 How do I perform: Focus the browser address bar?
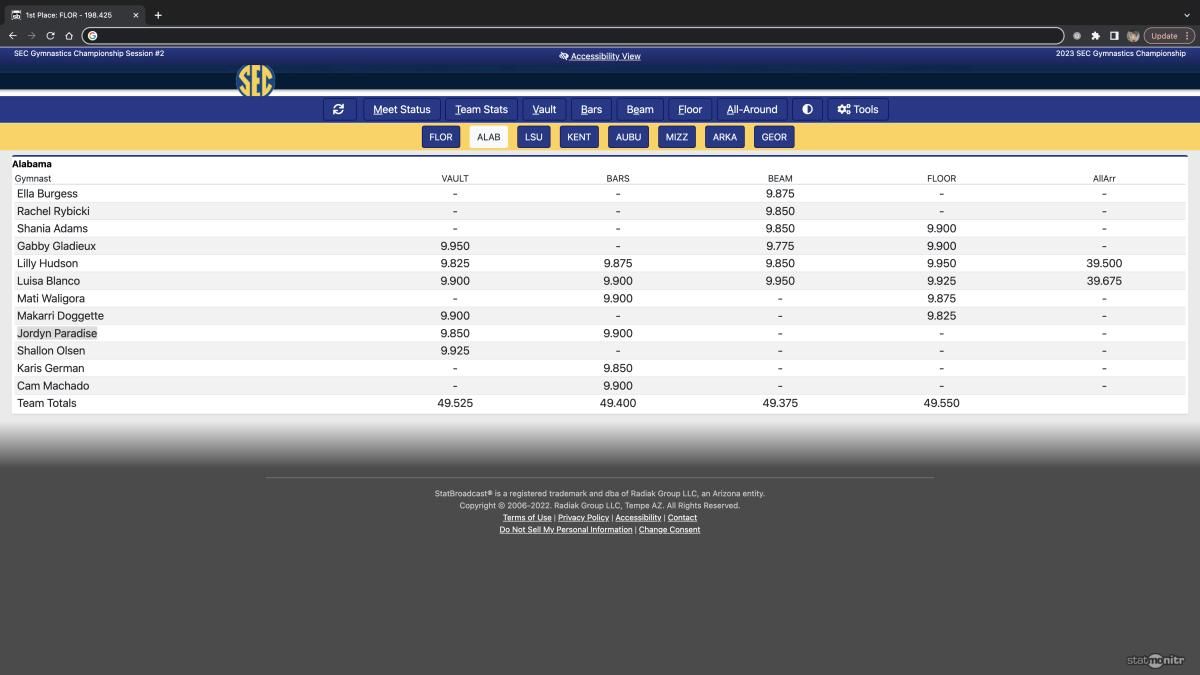point(573,35)
